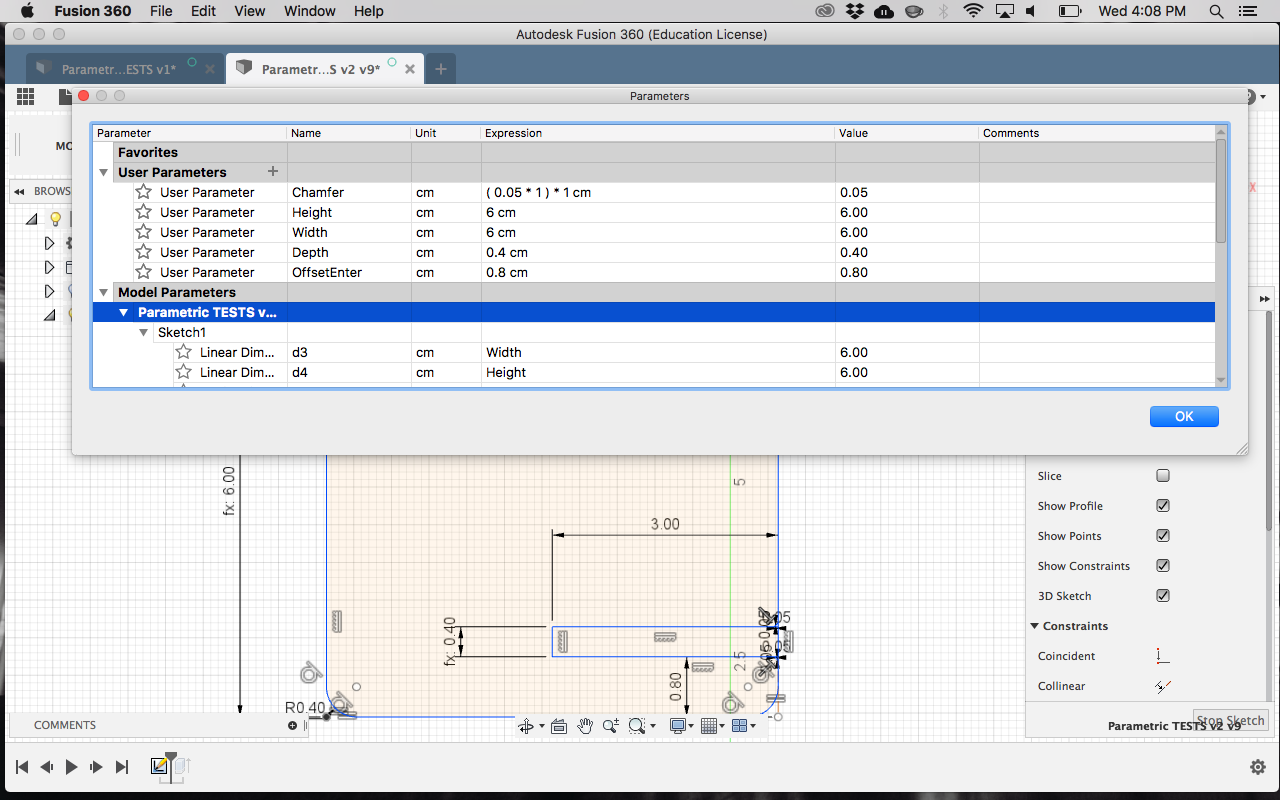Select the Parametr...S v2 v9* tab
This screenshot has height=800, width=1280.
pos(324,69)
